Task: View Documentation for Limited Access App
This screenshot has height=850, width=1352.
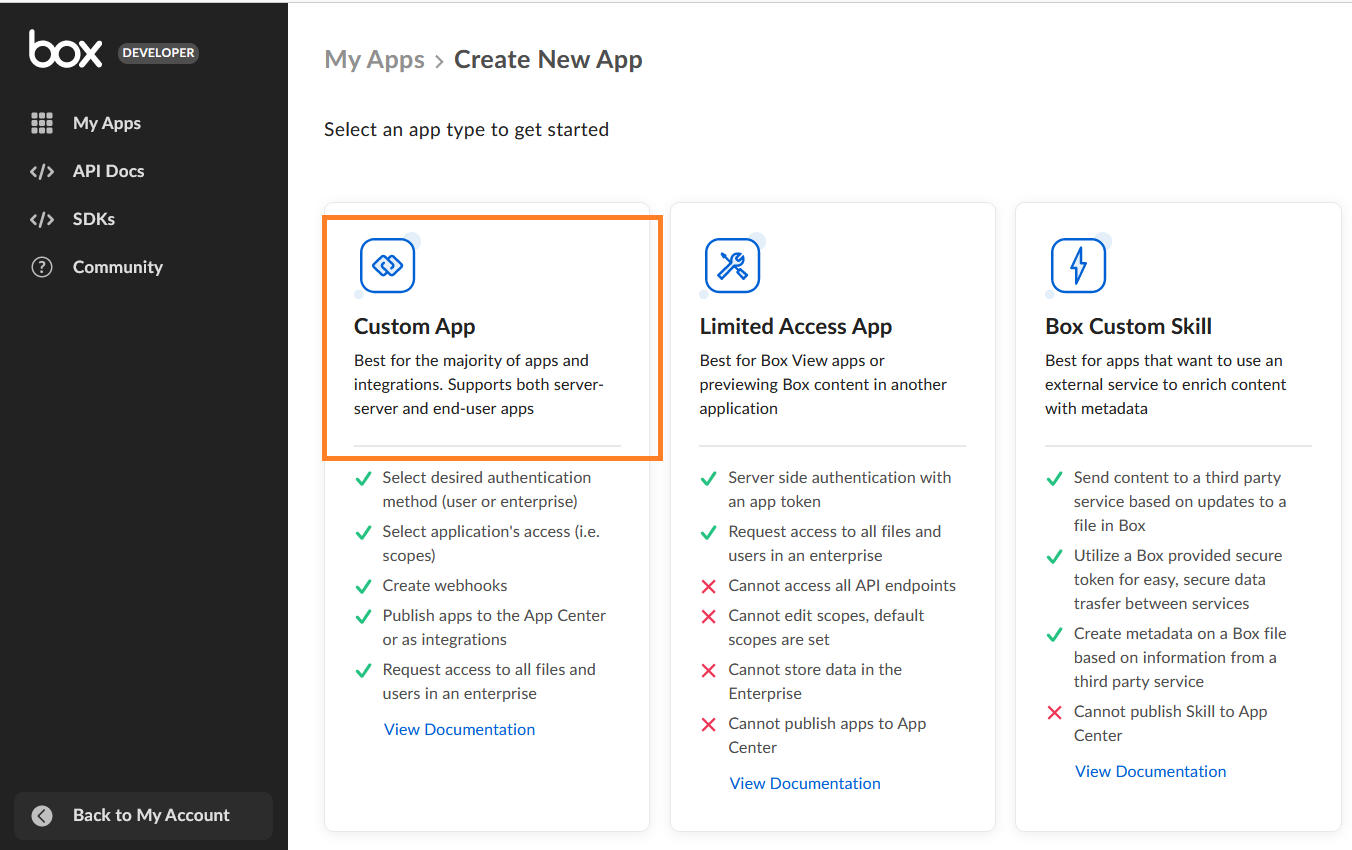Action: pos(805,783)
